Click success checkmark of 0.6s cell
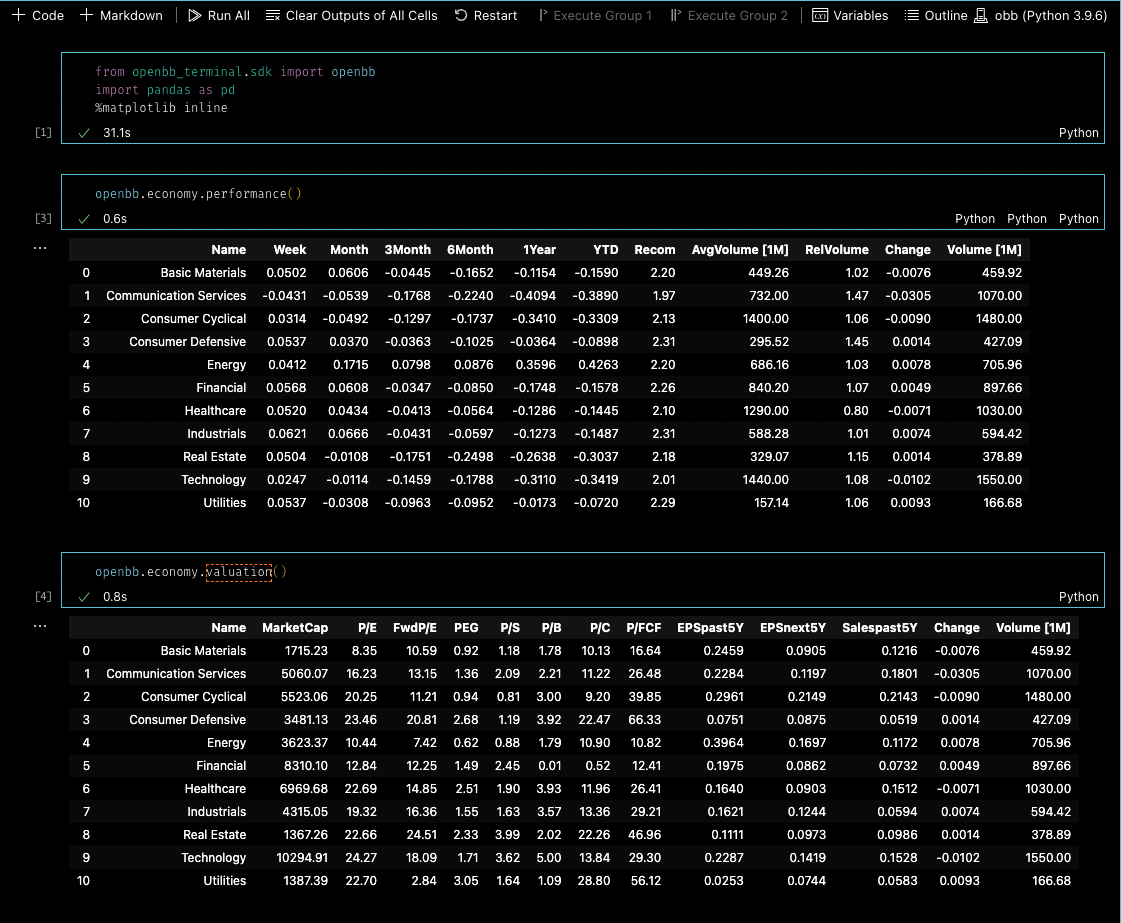This screenshot has height=923, width=1121. pyautogui.click(x=84, y=219)
